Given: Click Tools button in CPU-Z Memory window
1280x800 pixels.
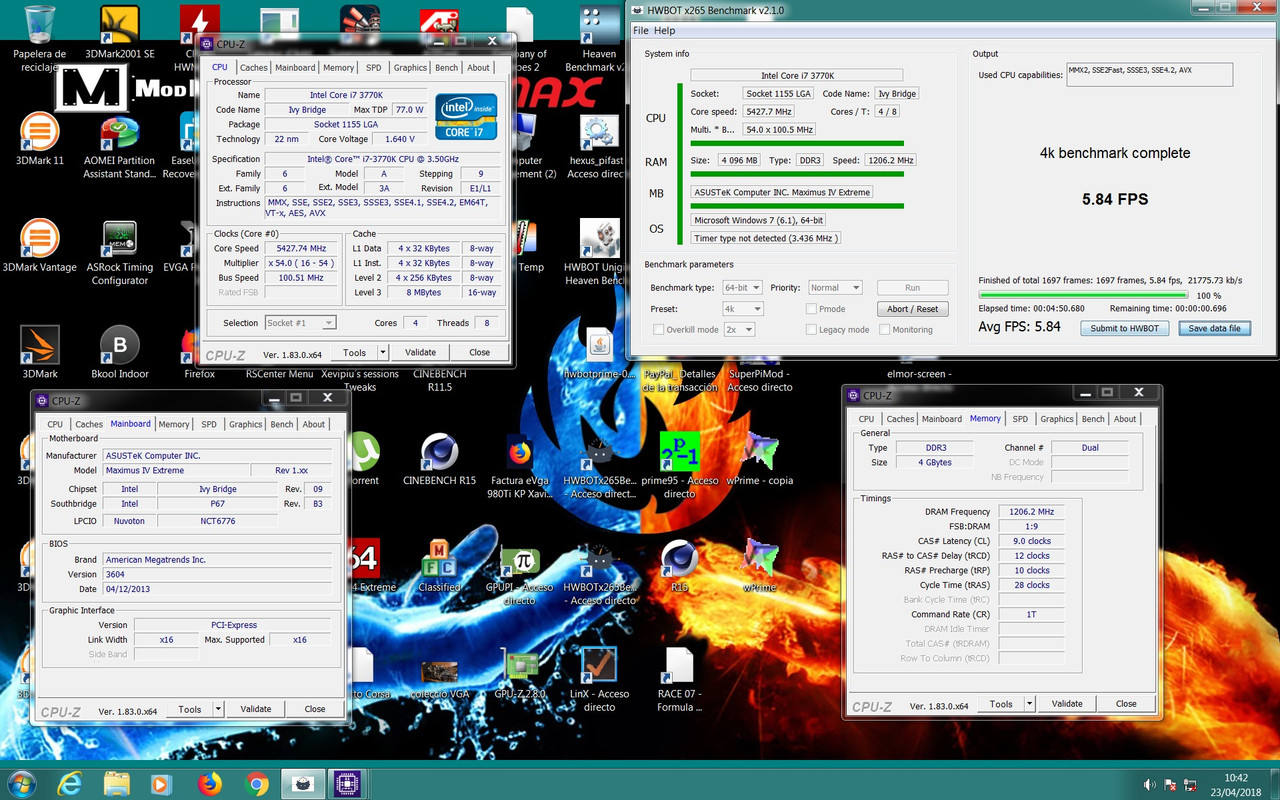Looking at the screenshot, I should 1001,703.
